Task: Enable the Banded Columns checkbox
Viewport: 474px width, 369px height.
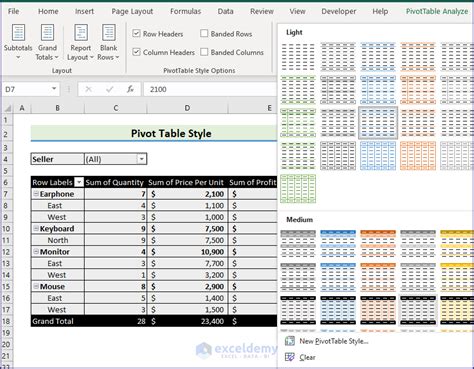Action: coord(204,52)
